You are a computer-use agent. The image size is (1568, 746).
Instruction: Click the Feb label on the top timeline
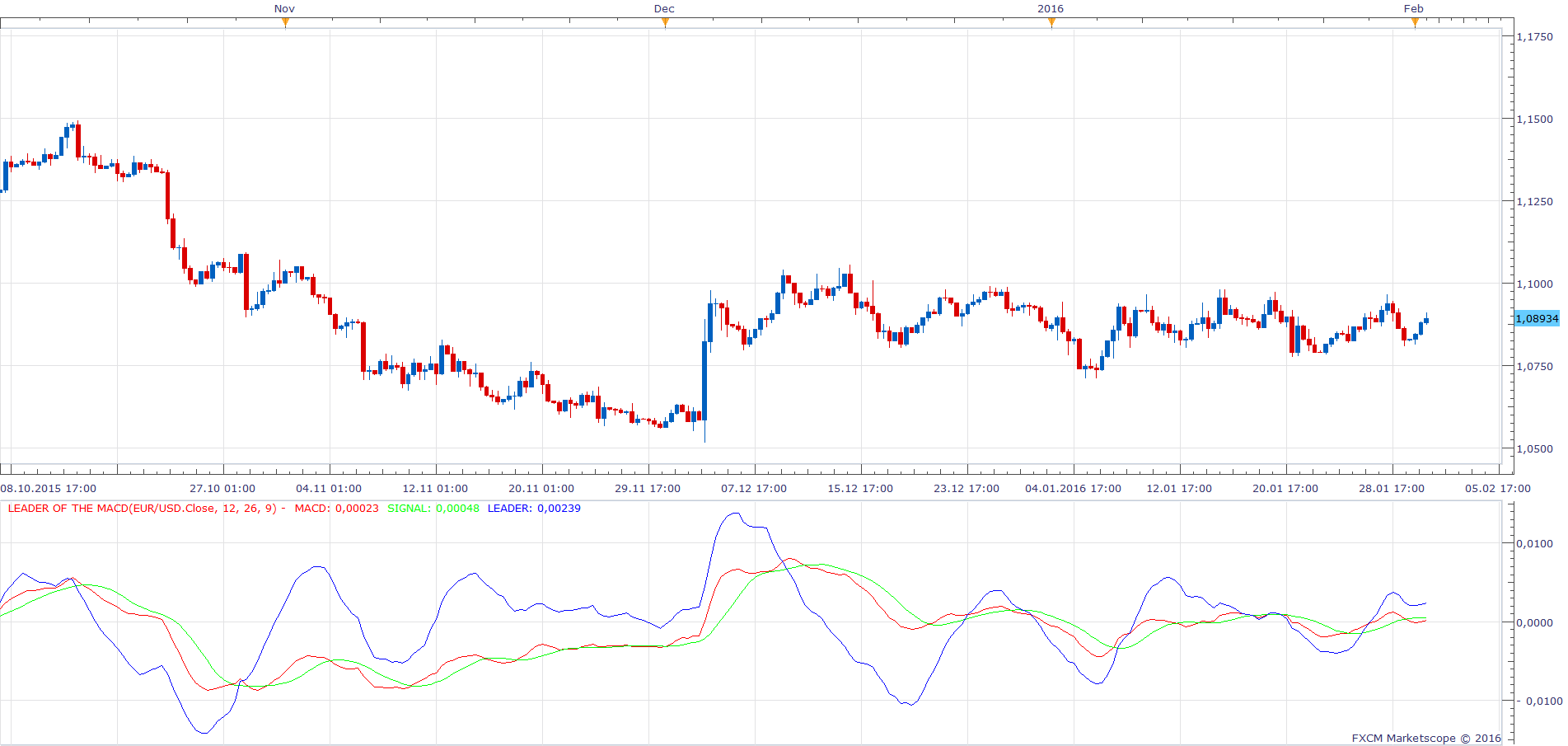pos(1414,9)
